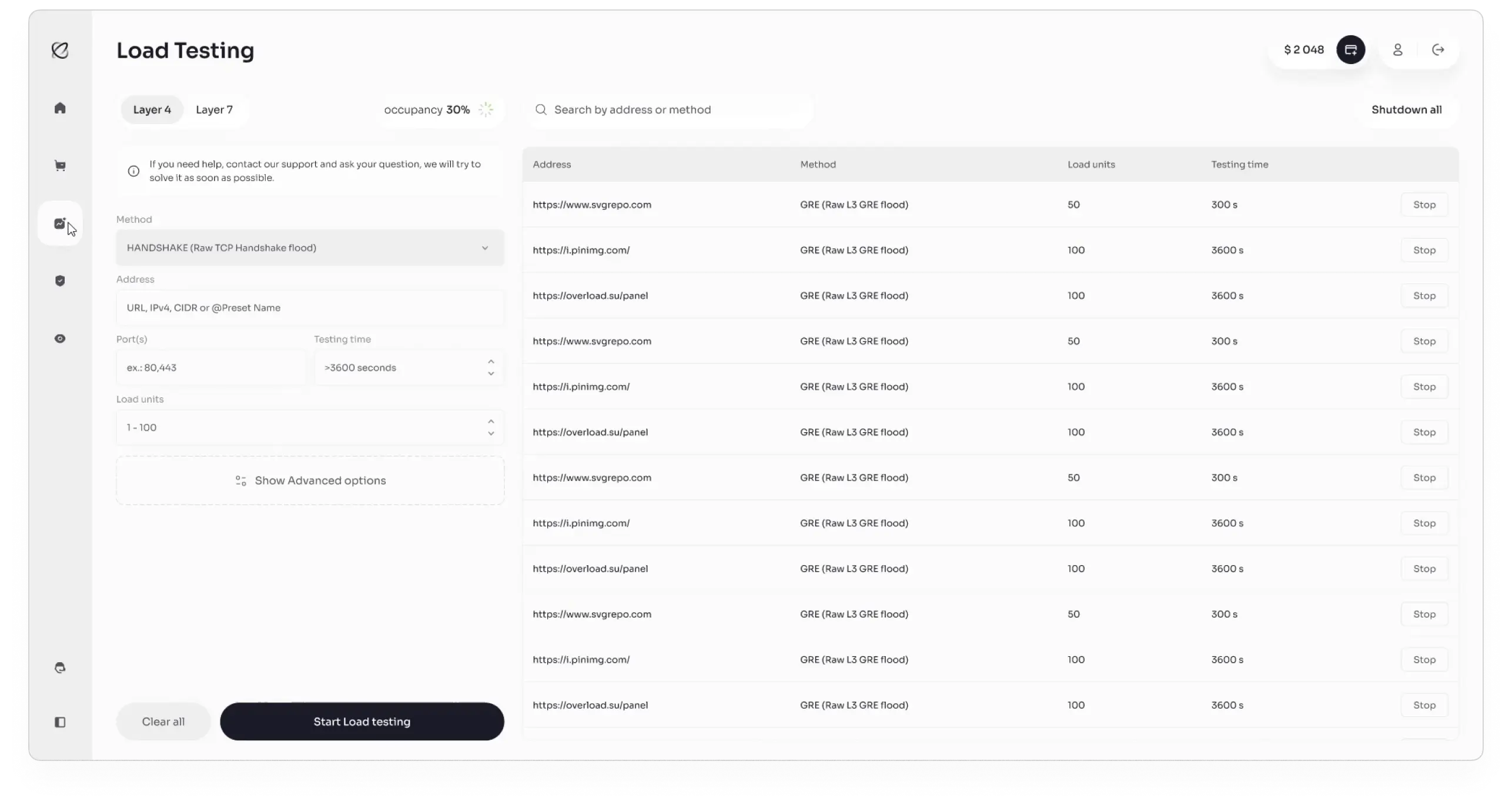
Task: Stop the first svgrepo.com GRE test
Action: pos(1424,205)
